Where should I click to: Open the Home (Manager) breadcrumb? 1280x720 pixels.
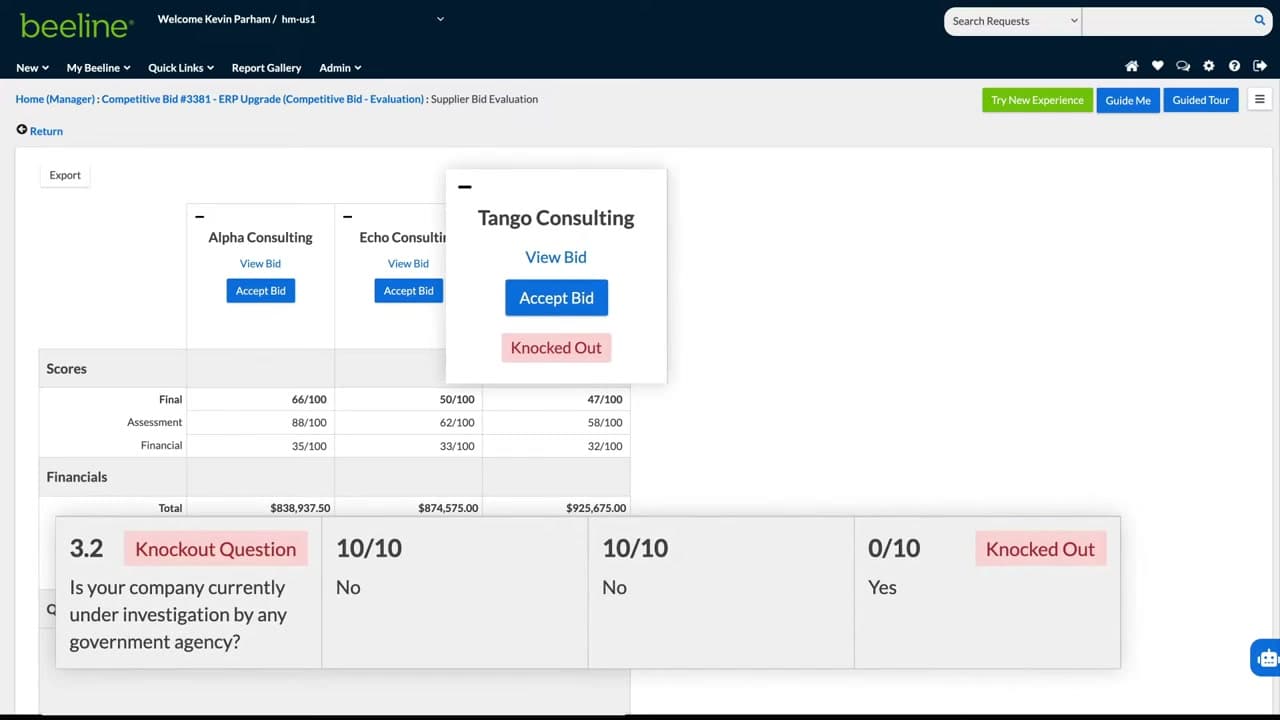pyautogui.click(x=56, y=99)
